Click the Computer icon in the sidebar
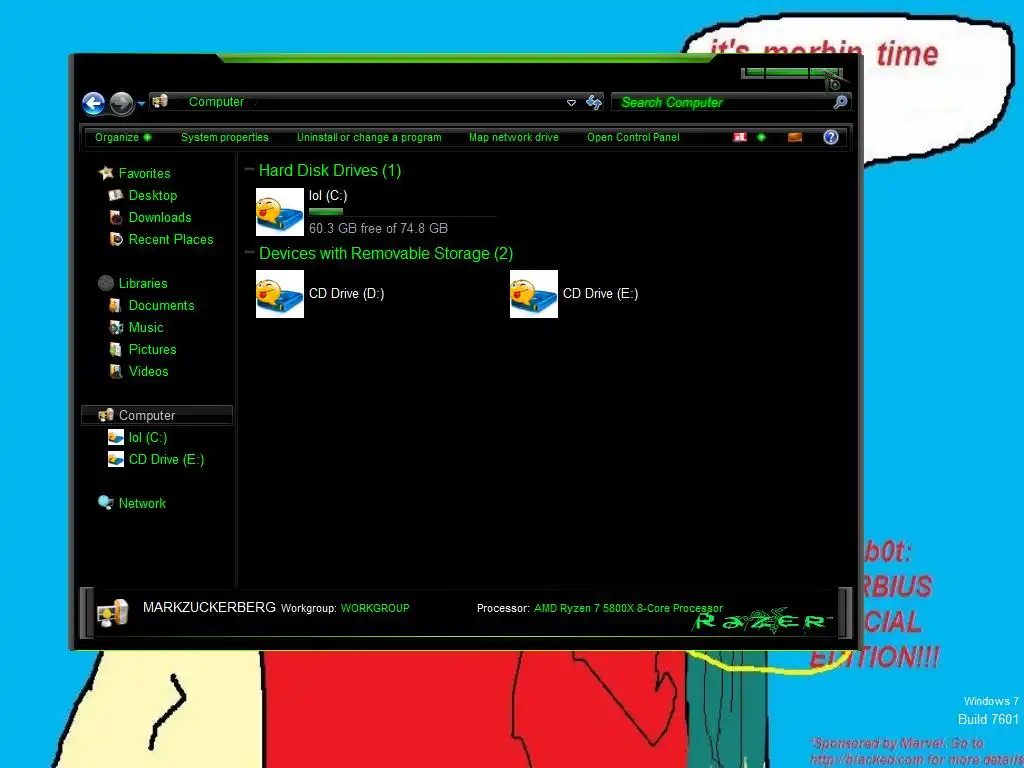Image resolution: width=1024 pixels, height=768 pixels. coord(106,415)
